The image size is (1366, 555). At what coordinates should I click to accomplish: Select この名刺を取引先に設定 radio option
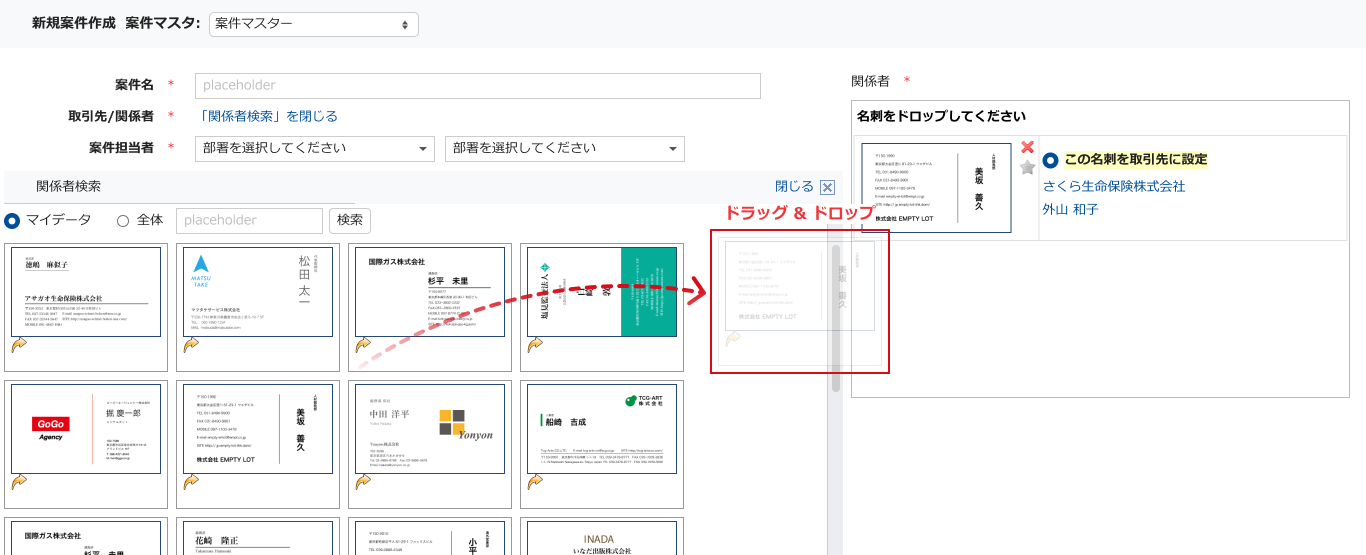point(1050,160)
